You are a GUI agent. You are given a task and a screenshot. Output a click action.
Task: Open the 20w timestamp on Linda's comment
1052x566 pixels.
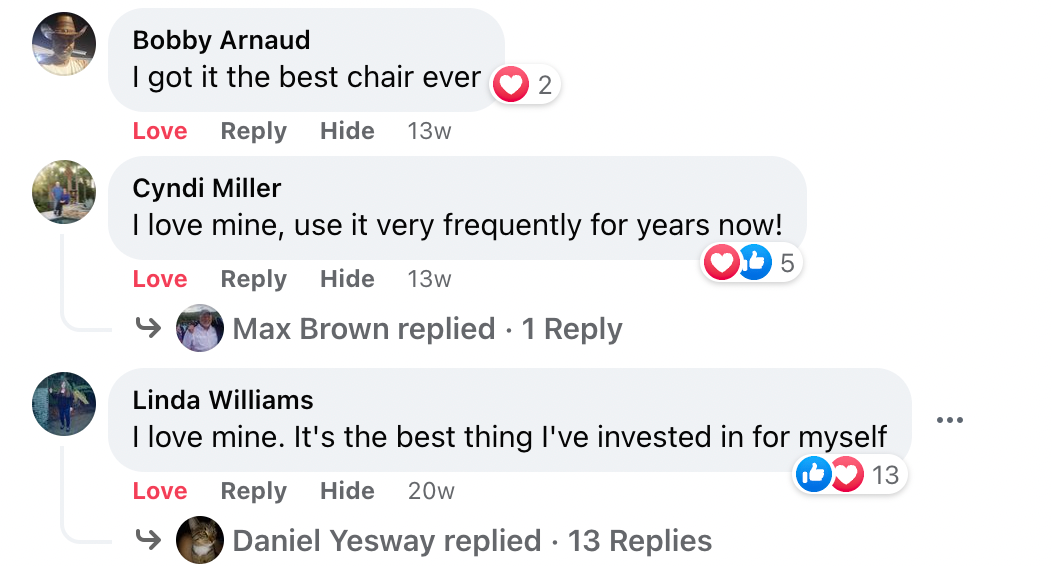click(431, 491)
